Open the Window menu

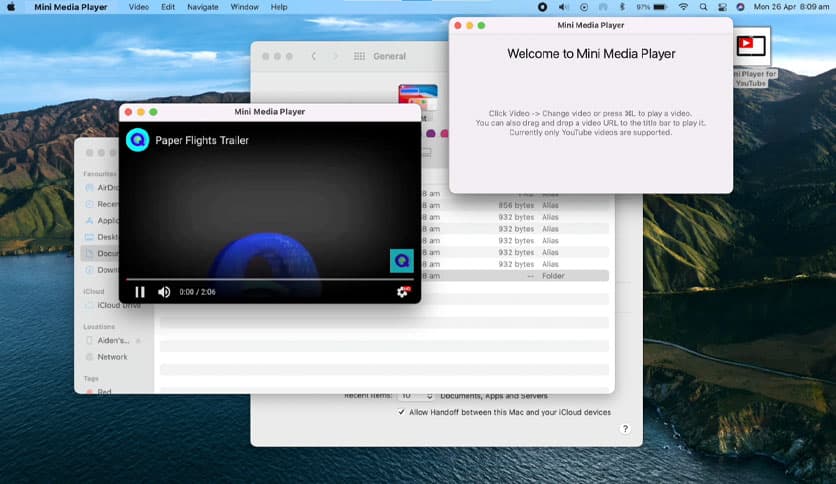coord(244,7)
